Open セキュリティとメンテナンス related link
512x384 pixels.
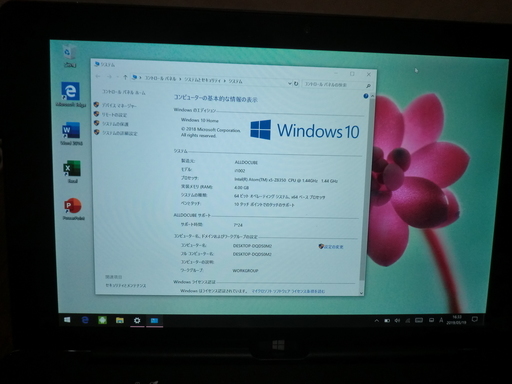pos(126,286)
